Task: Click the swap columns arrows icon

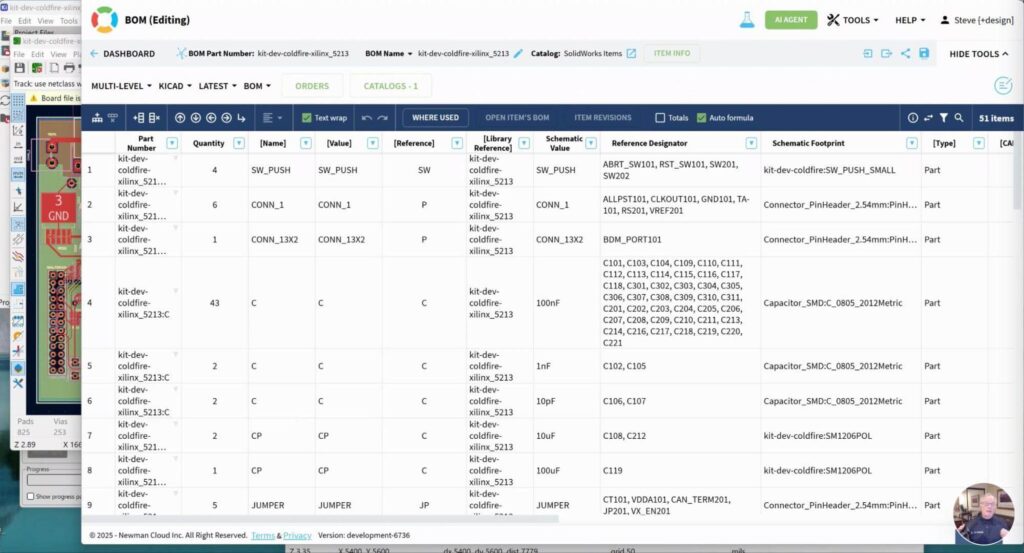Action: tap(928, 118)
